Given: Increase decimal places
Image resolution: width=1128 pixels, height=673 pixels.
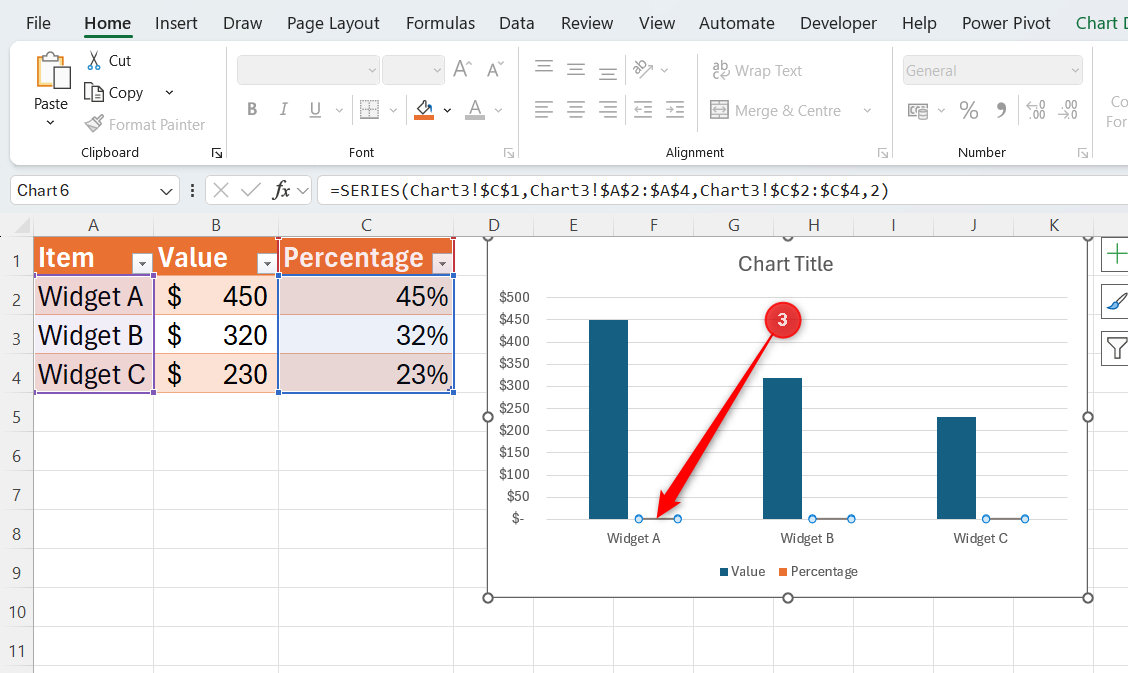Looking at the screenshot, I should click(x=1036, y=109).
